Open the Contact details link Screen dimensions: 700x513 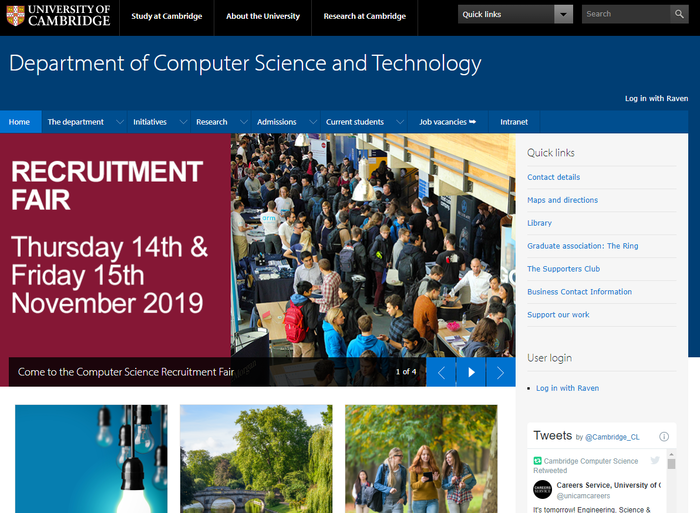pos(554,177)
